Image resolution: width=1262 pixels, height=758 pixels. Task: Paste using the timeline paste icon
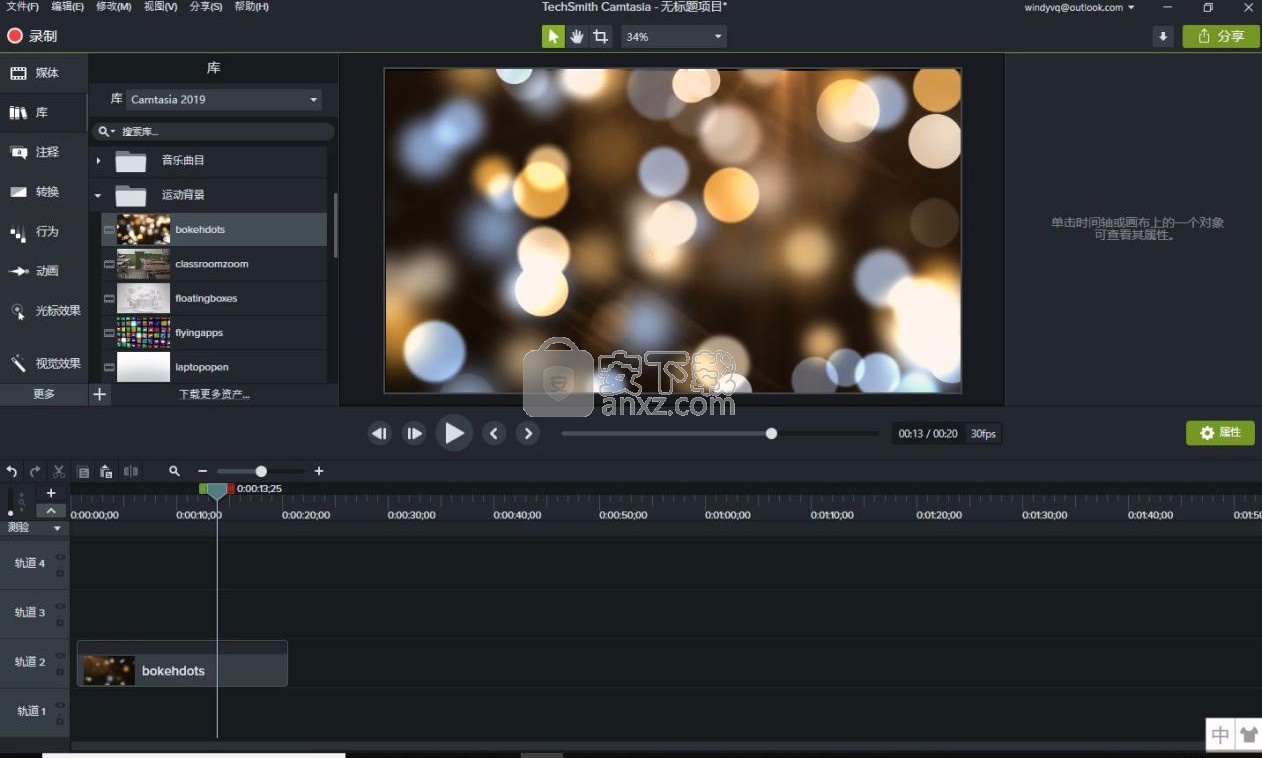pos(106,471)
